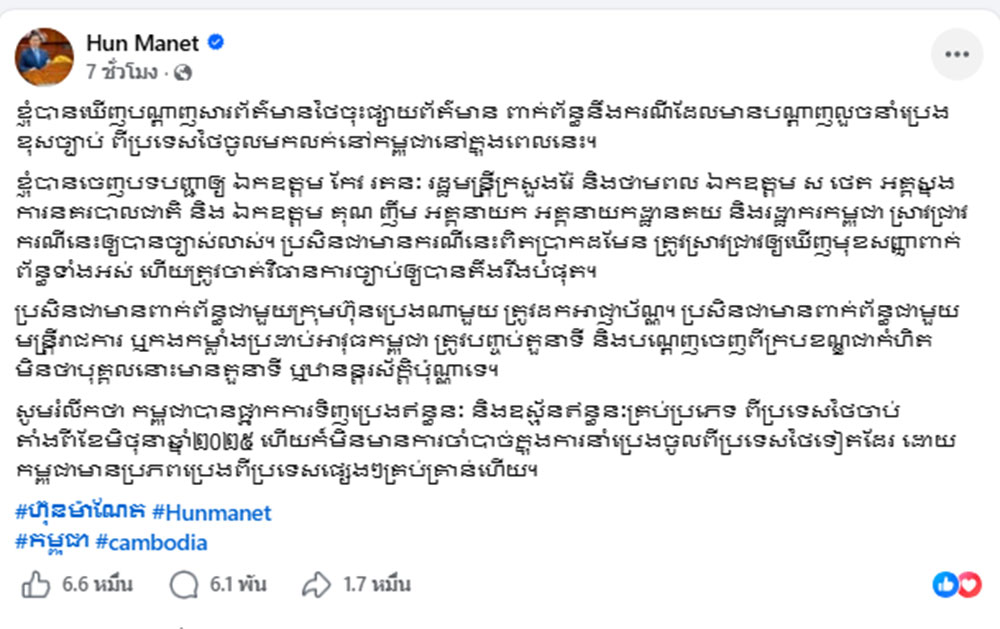This screenshot has width=1000, height=629.
Task: Open the #Hunmanet hashtag
Action: pyautogui.click(x=211, y=513)
